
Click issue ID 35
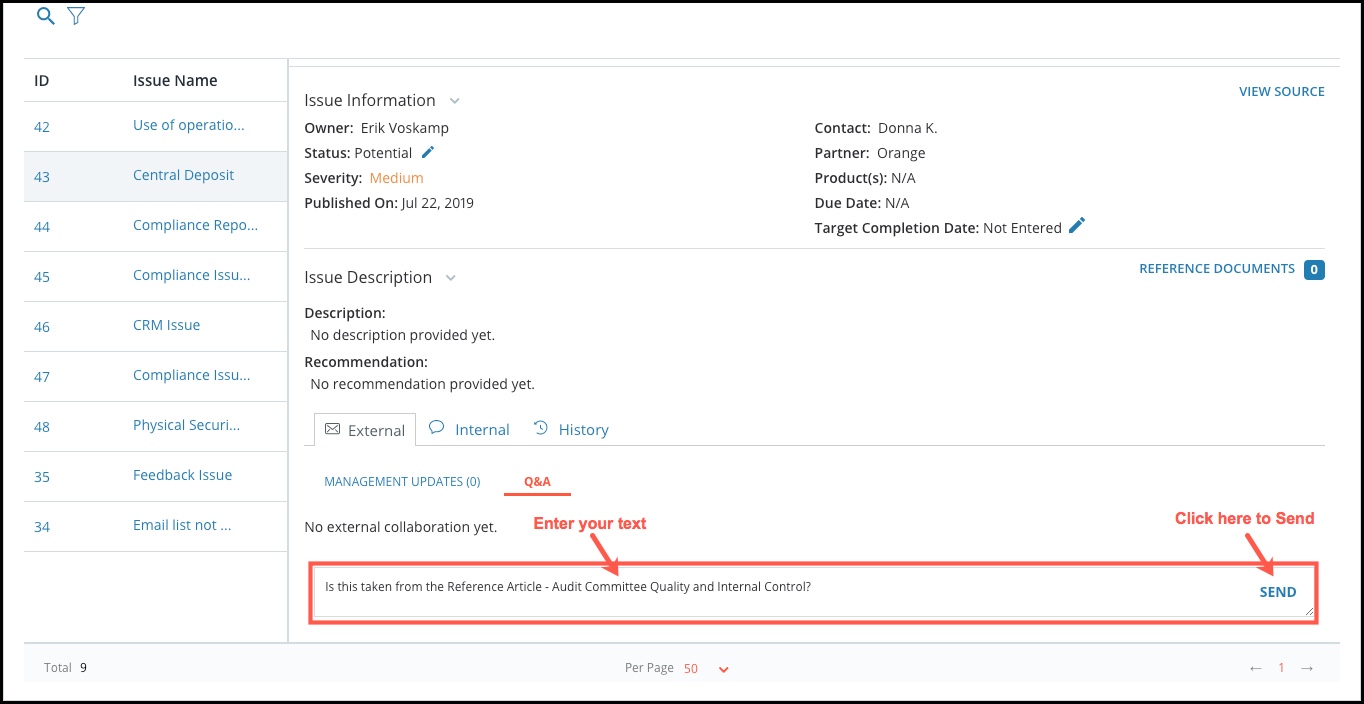pos(42,477)
